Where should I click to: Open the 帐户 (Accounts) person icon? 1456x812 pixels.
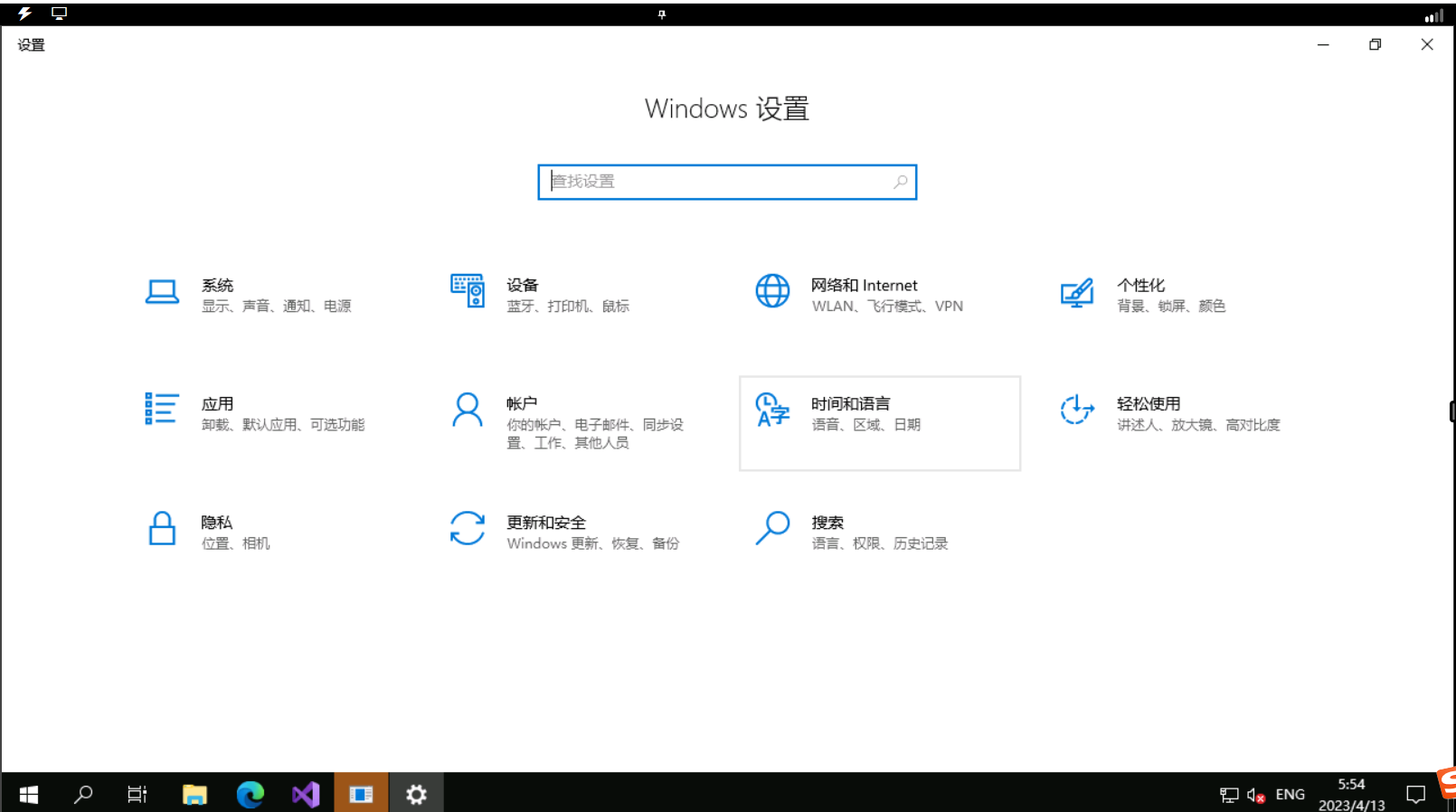coord(468,410)
